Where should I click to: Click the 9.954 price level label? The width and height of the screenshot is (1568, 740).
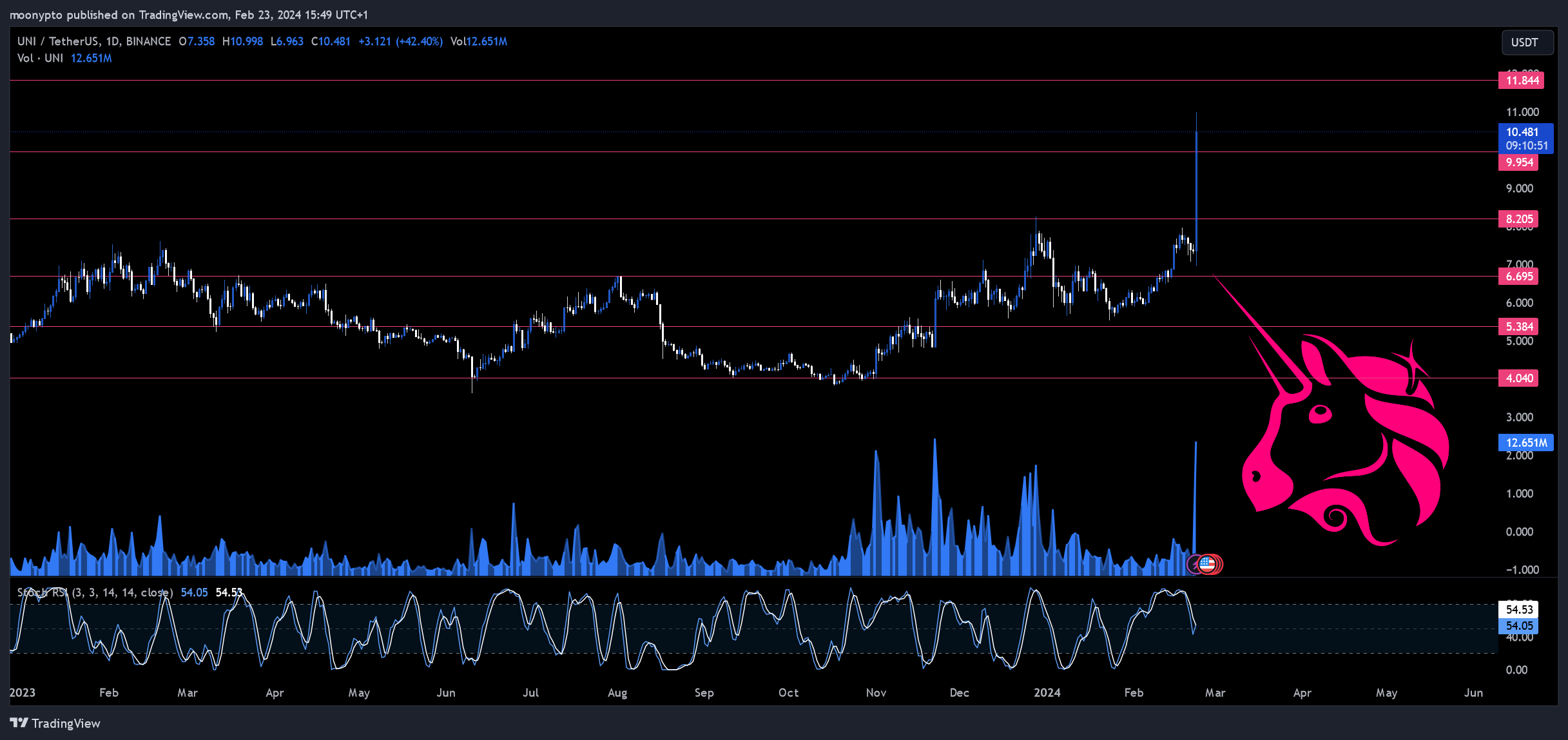(x=1518, y=162)
